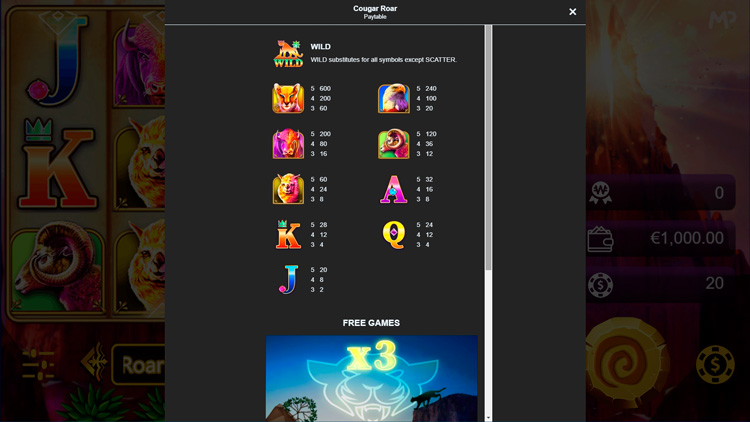
Task: Click the poker chip bet icon
Action: click(x=600, y=285)
